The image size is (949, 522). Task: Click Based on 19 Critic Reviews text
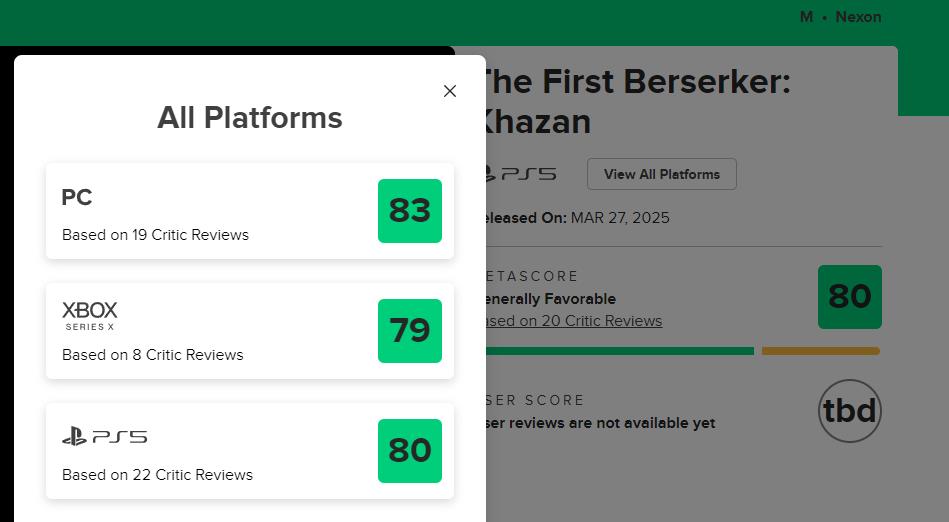(x=155, y=235)
